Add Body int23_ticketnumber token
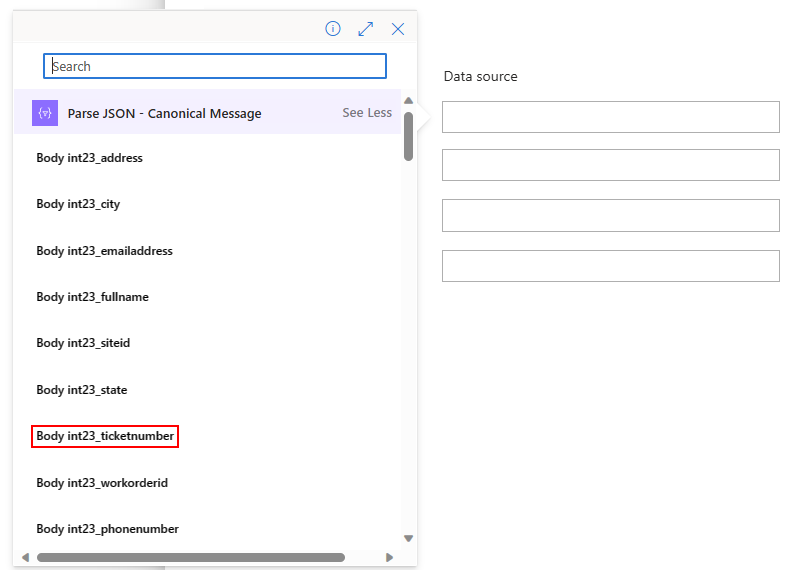 (105, 436)
